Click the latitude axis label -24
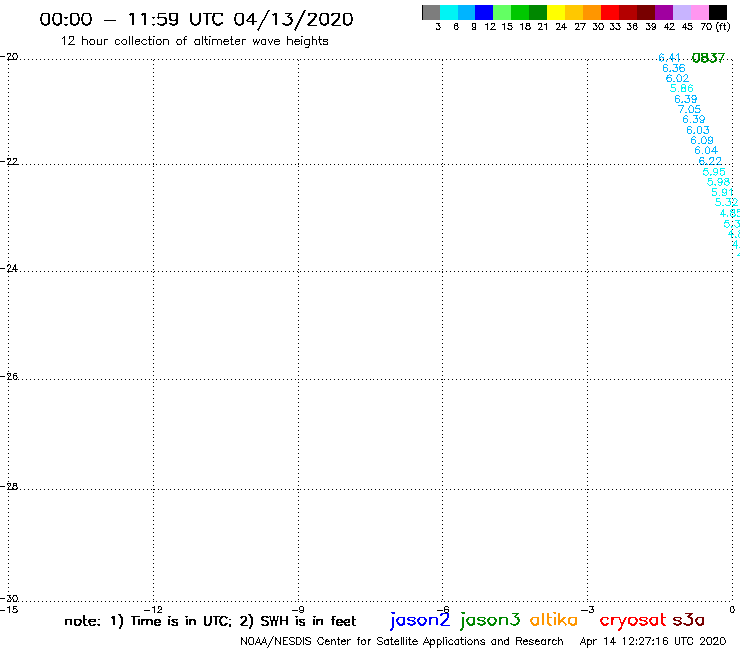The width and height of the screenshot is (740, 650). 9,268
